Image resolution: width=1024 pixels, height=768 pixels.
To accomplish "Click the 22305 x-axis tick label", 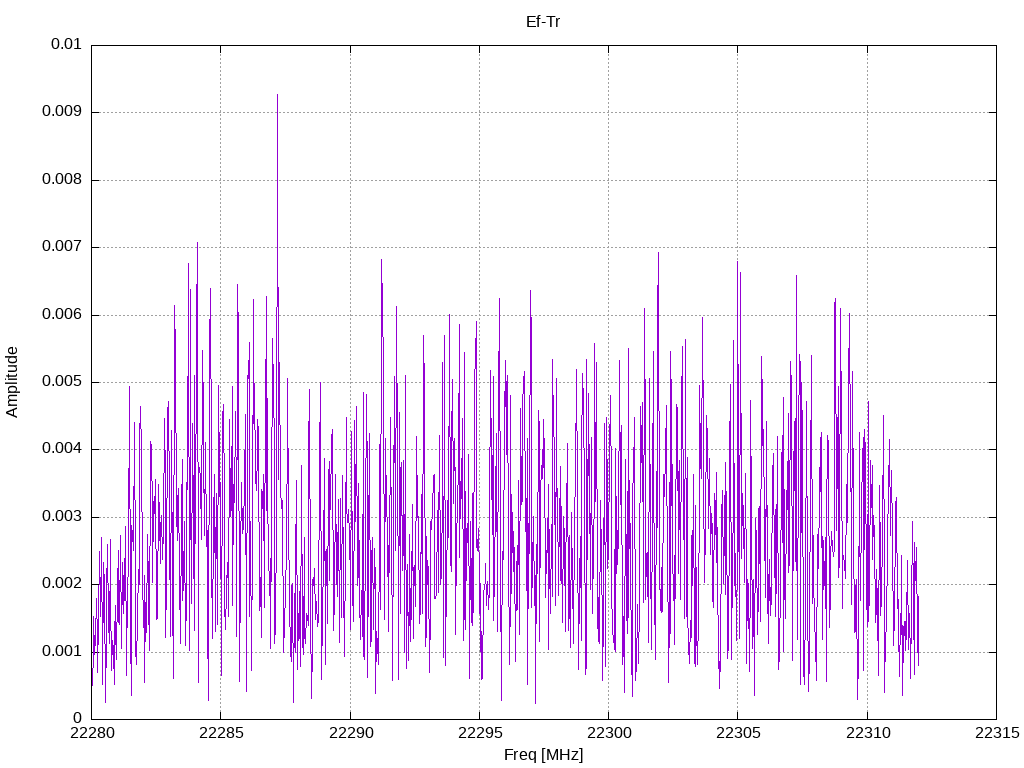I will pos(738,733).
